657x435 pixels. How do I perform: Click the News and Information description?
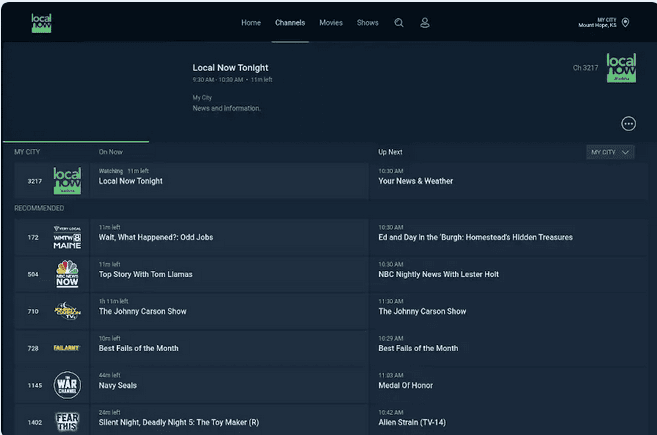[226, 108]
